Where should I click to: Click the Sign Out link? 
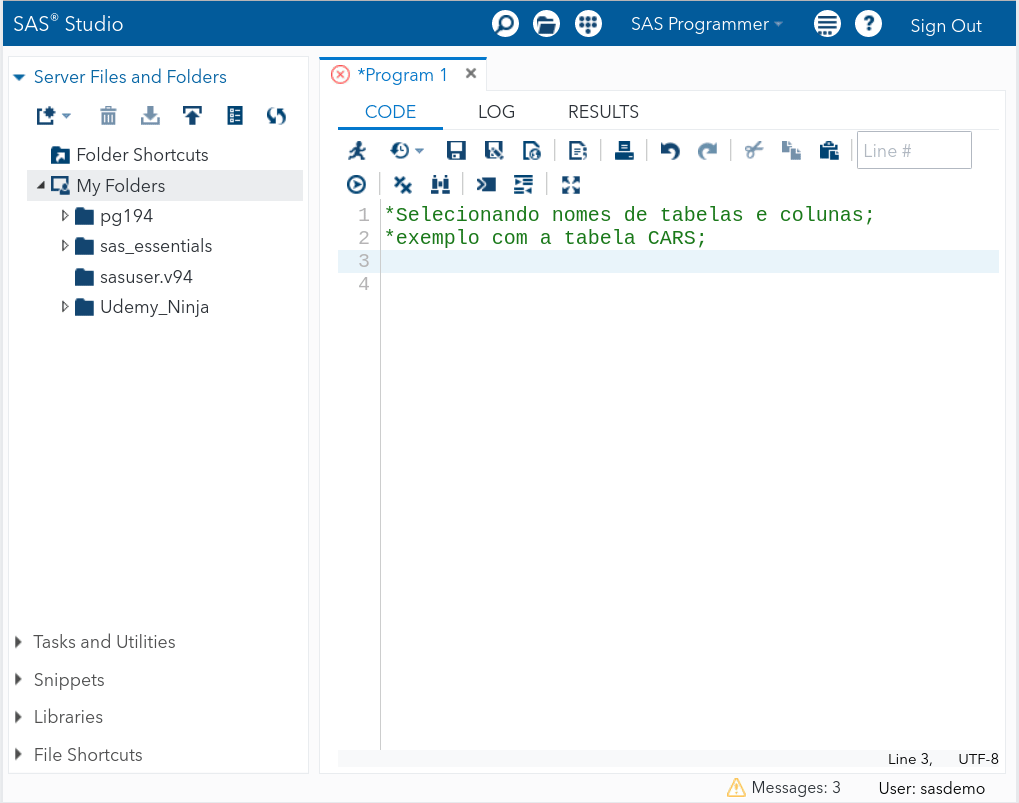coord(946,25)
